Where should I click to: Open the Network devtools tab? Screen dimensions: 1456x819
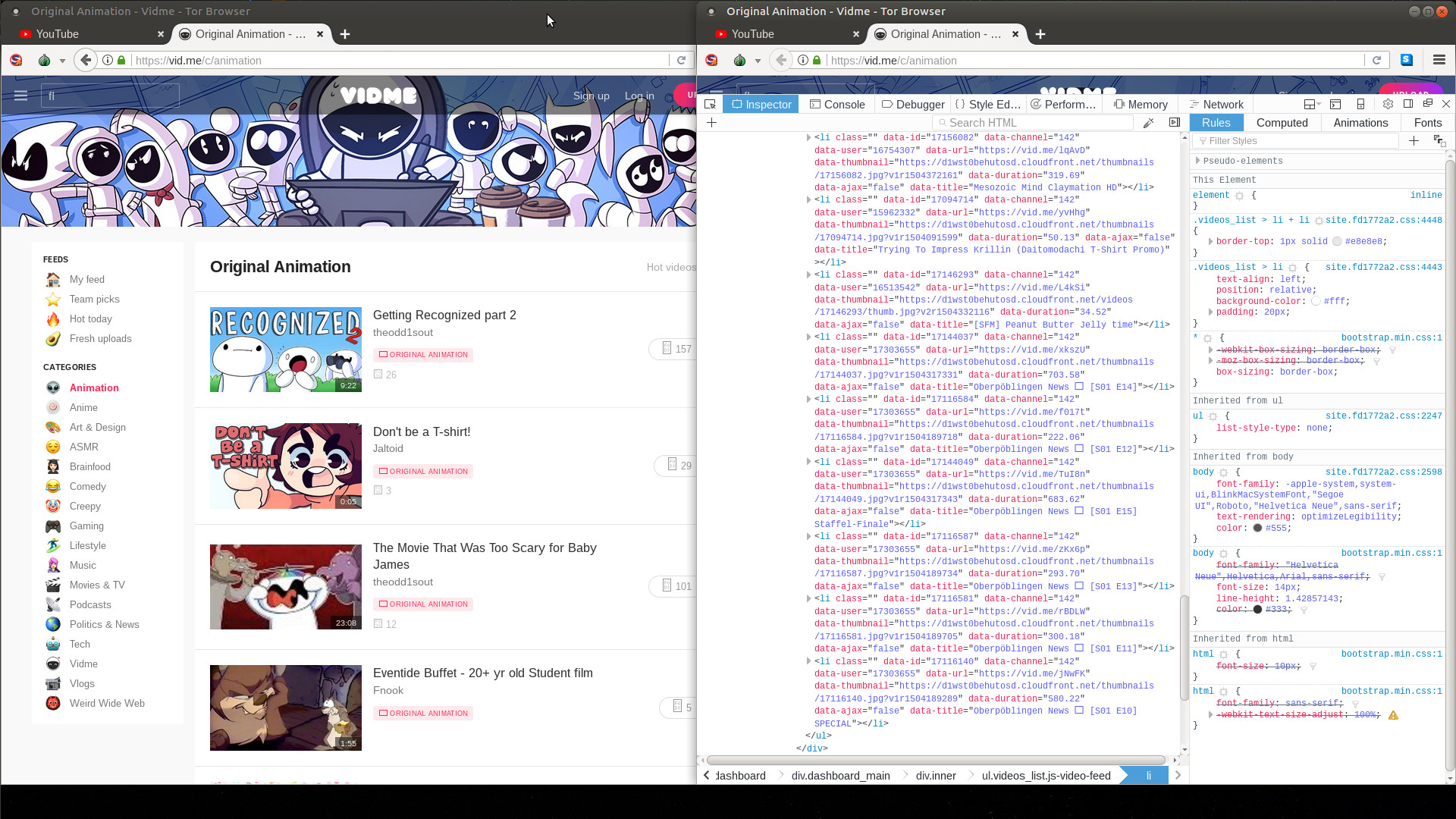coord(1216,105)
